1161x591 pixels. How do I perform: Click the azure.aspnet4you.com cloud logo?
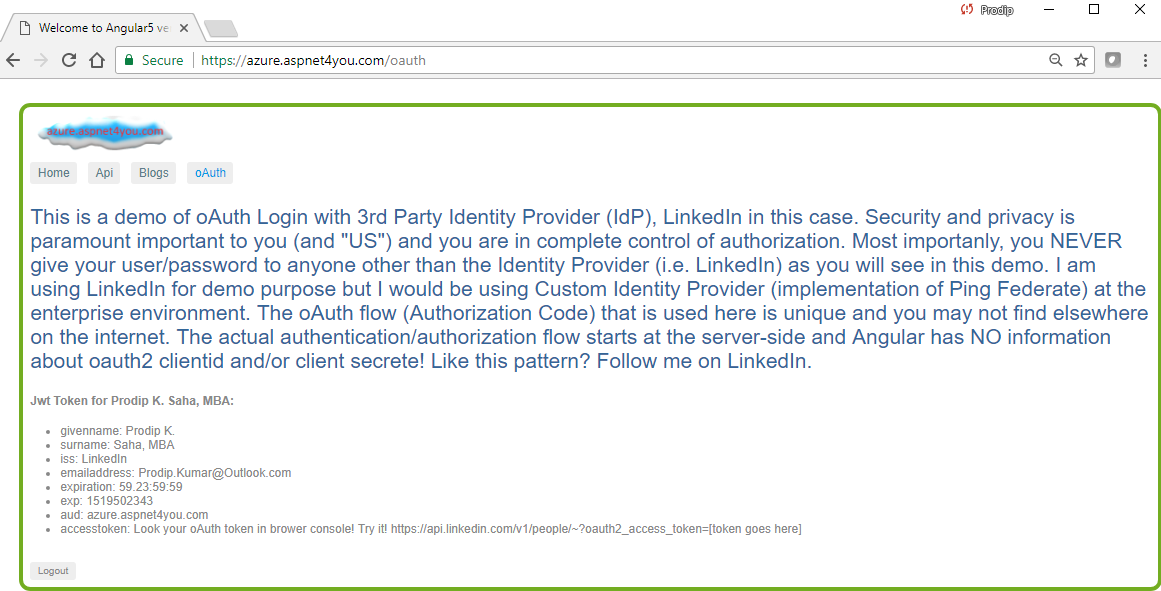[x=105, y=132]
